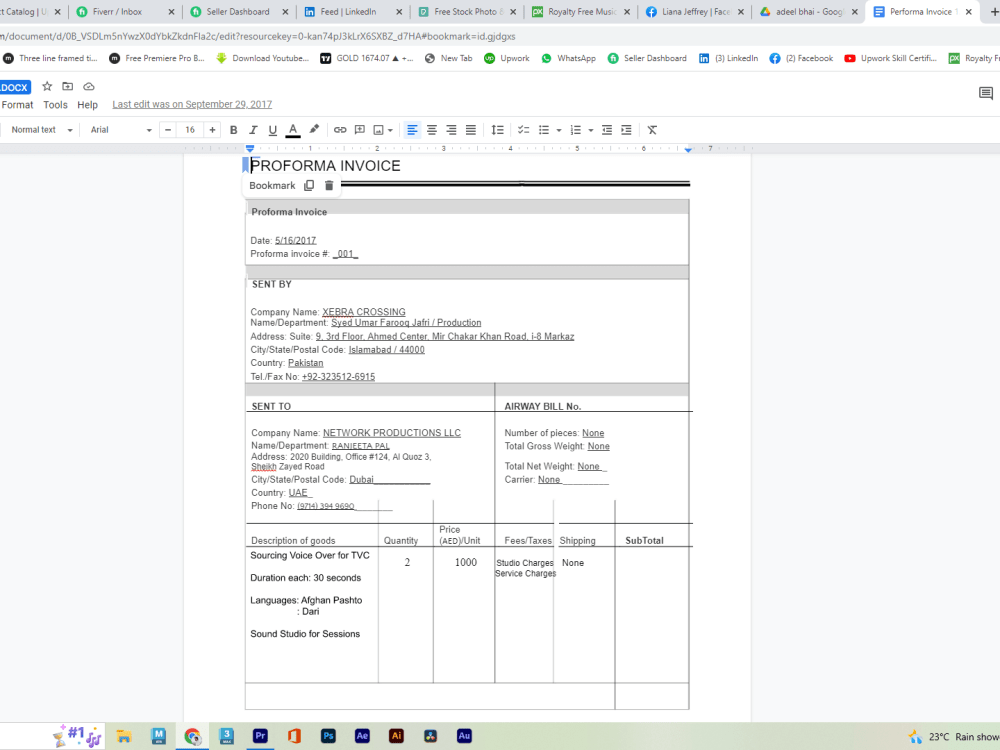
Task: Toggle italic formatting
Action: 253,130
